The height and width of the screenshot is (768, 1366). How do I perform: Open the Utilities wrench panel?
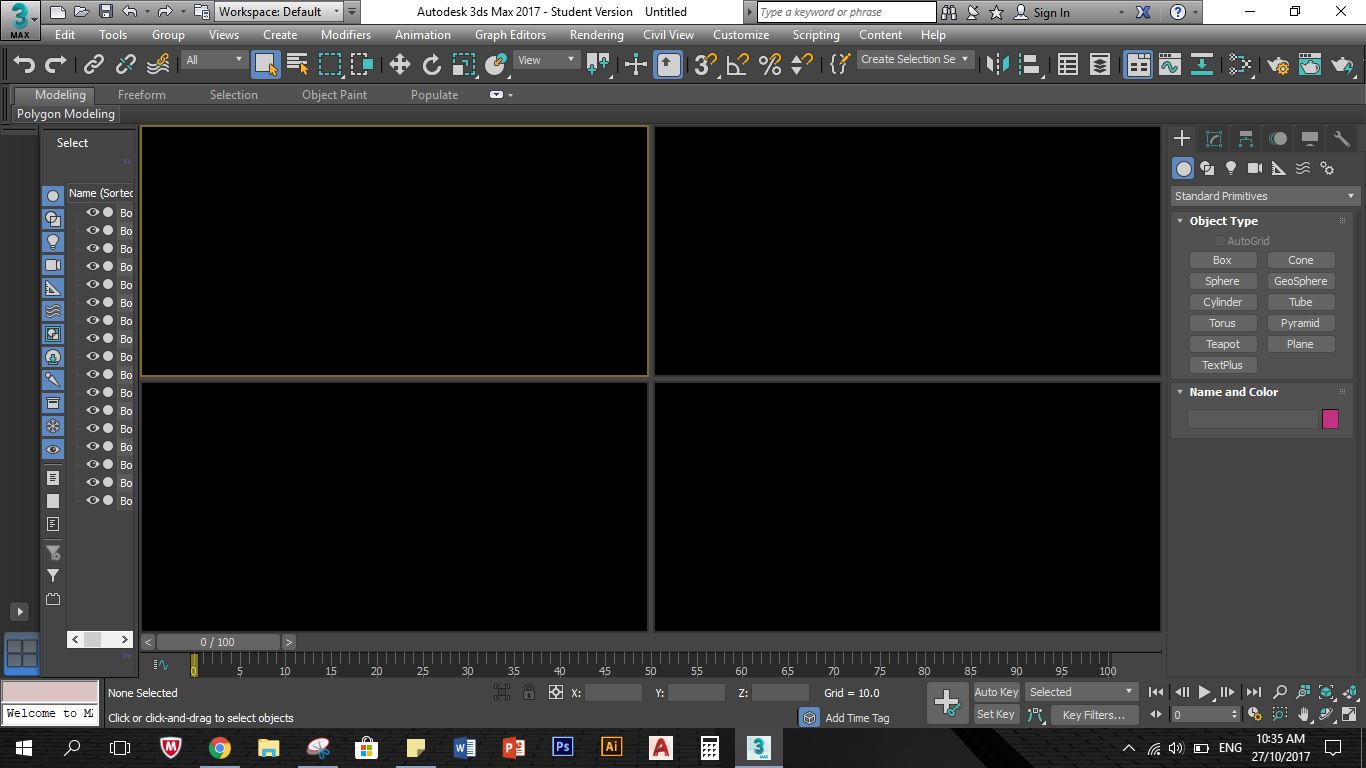point(1342,139)
